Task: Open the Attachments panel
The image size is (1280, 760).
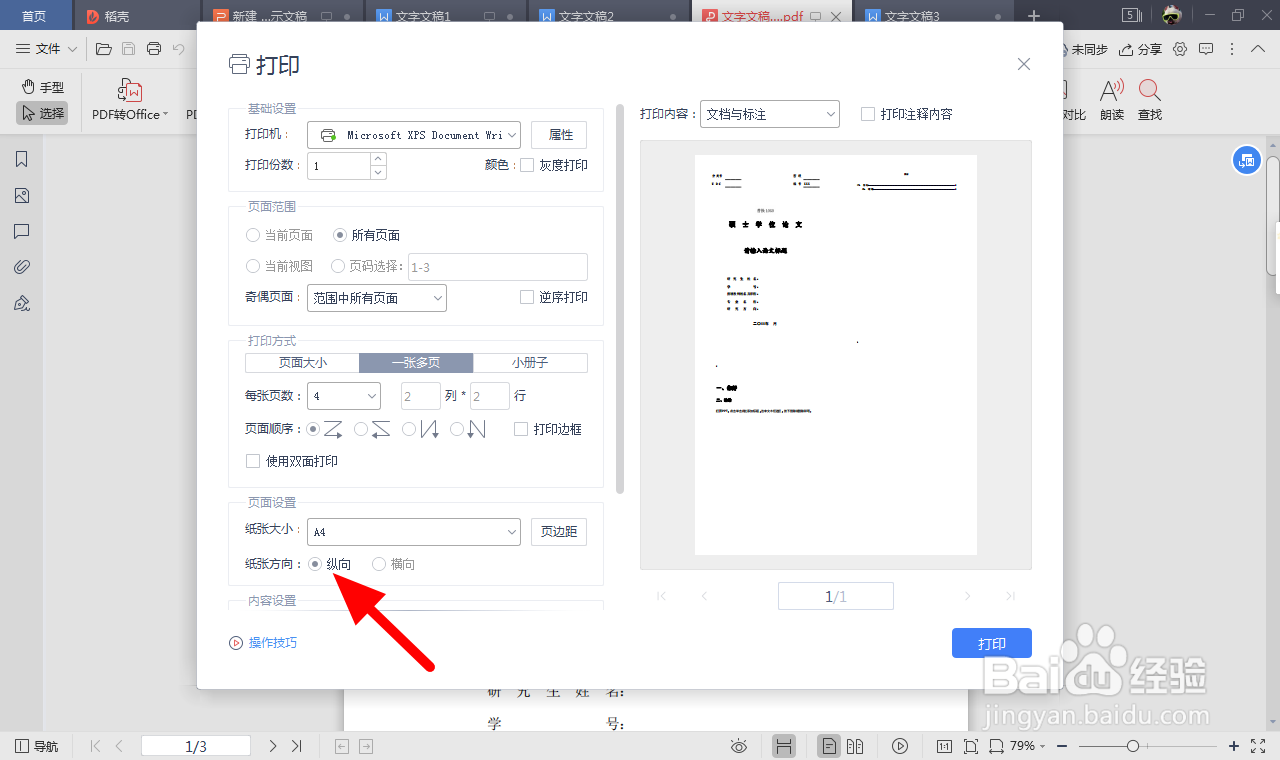Action: click(22, 266)
